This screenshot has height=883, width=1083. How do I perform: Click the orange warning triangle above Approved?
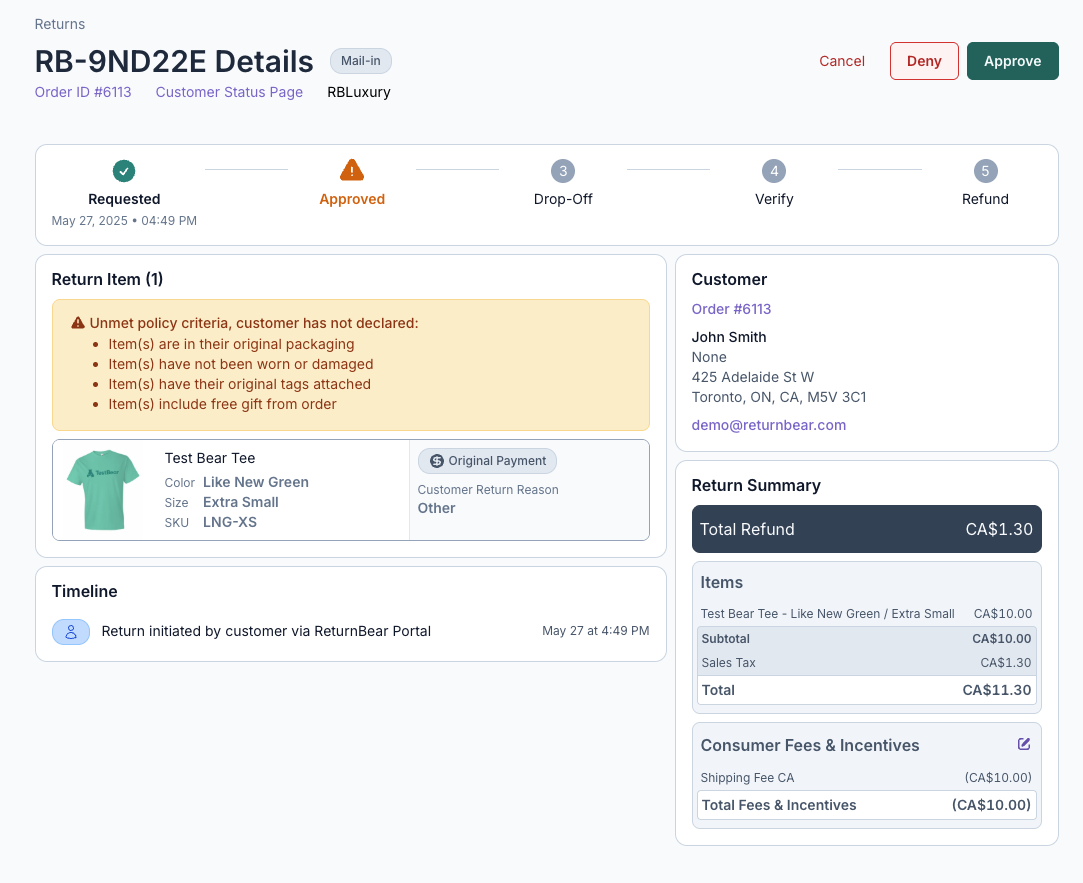352,170
